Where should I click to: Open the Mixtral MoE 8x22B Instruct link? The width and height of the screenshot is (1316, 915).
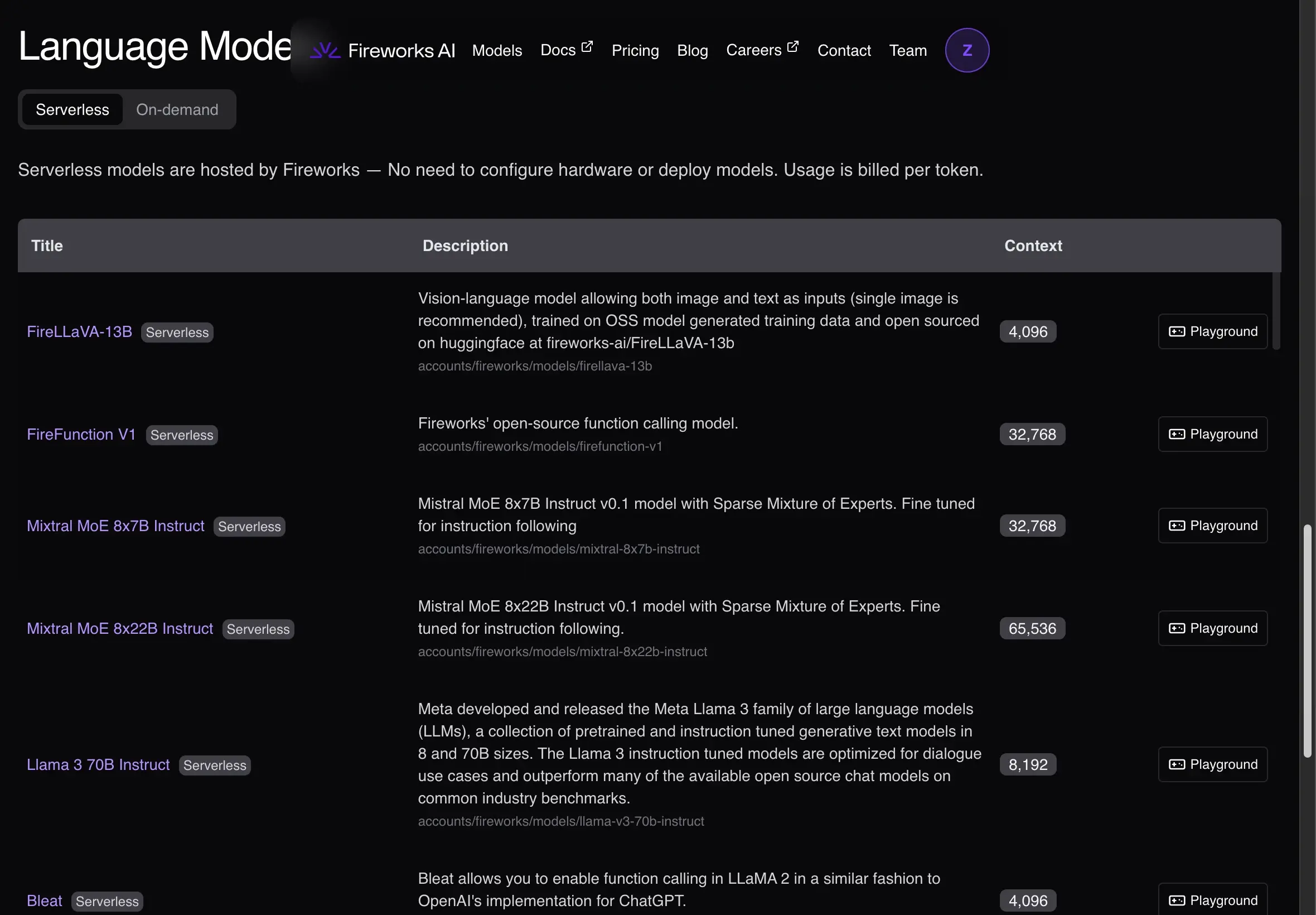tap(120, 628)
